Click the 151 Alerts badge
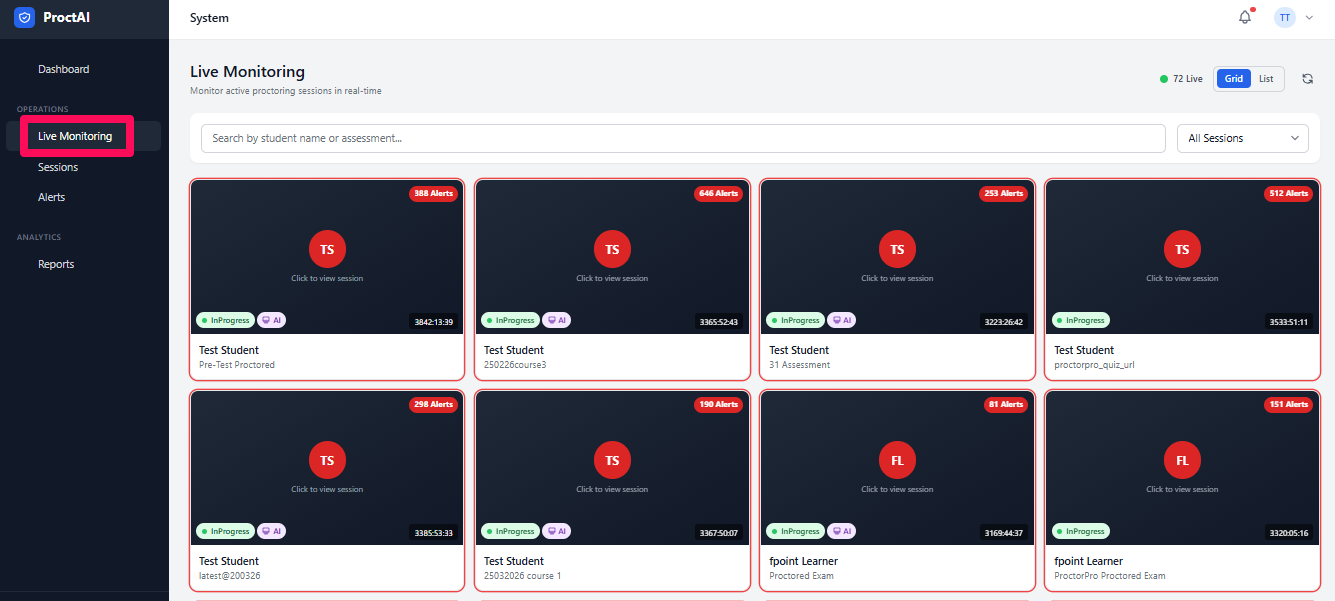The width and height of the screenshot is (1335, 601). click(x=1288, y=404)
